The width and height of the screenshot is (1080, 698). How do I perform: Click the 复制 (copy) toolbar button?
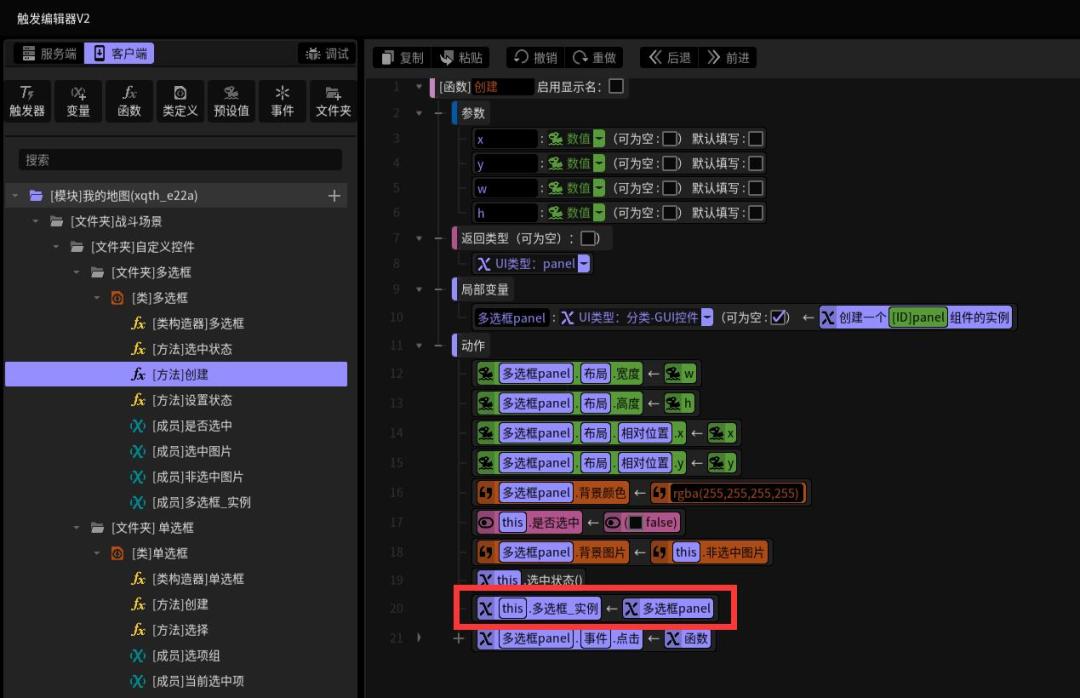click(x=403, y=57)
